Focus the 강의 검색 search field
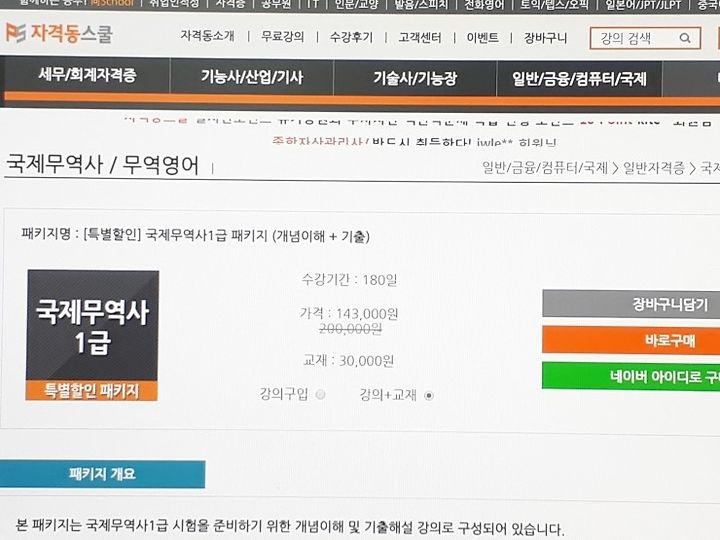 point(645,38)
